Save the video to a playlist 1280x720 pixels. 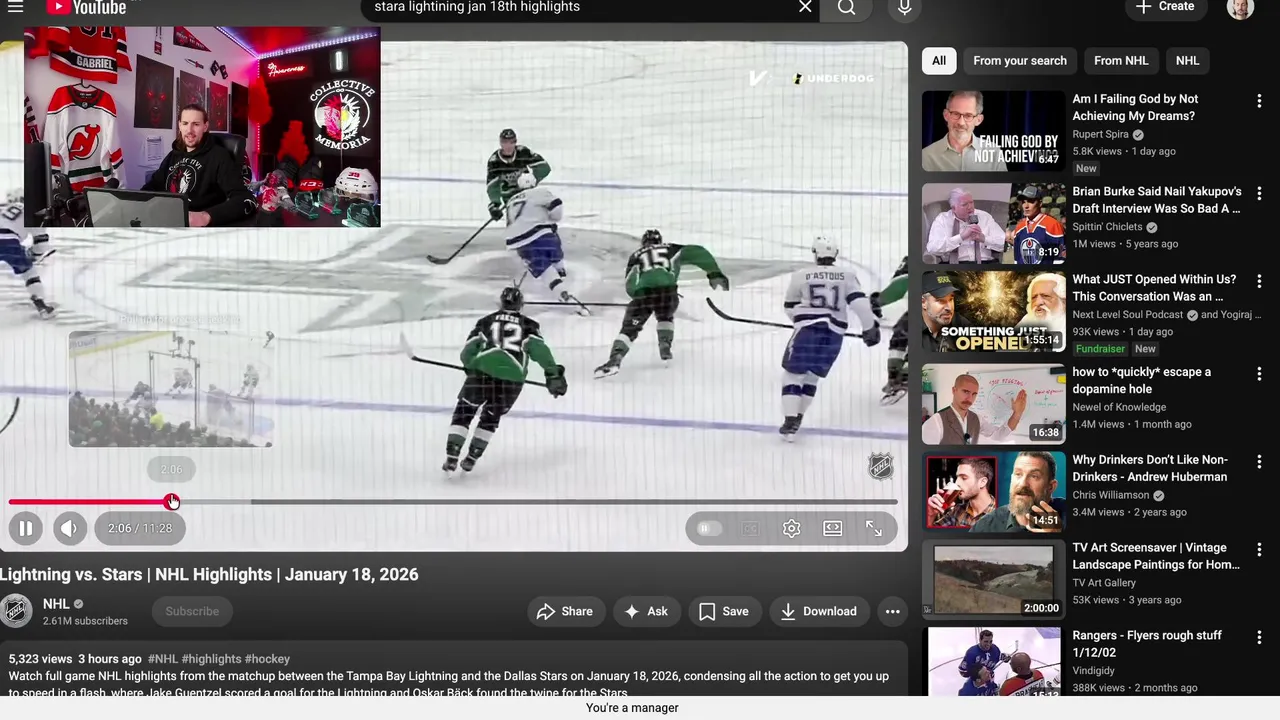coord(724,611)
